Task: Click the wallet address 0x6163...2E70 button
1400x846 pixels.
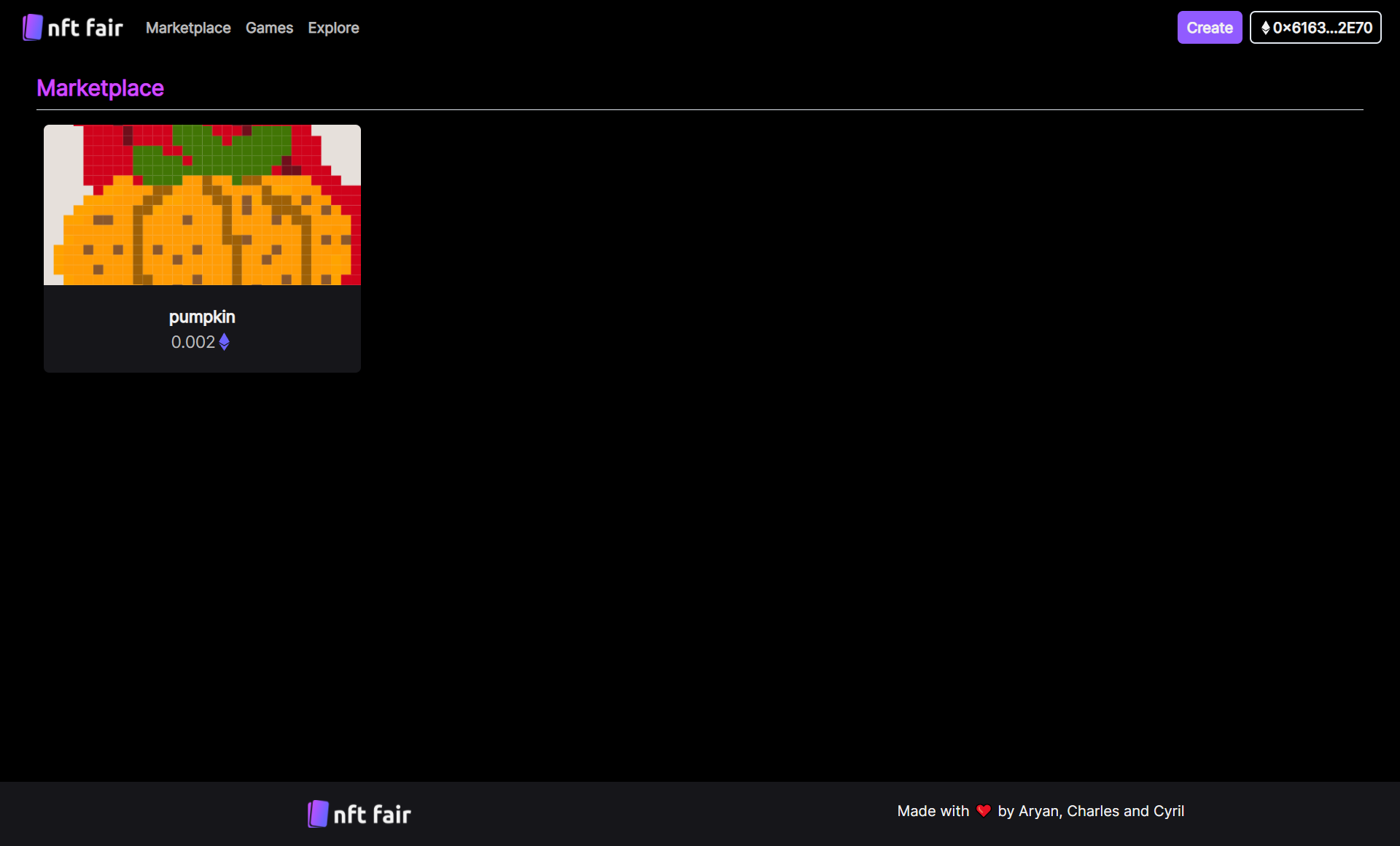Action: pos(1322,28)
